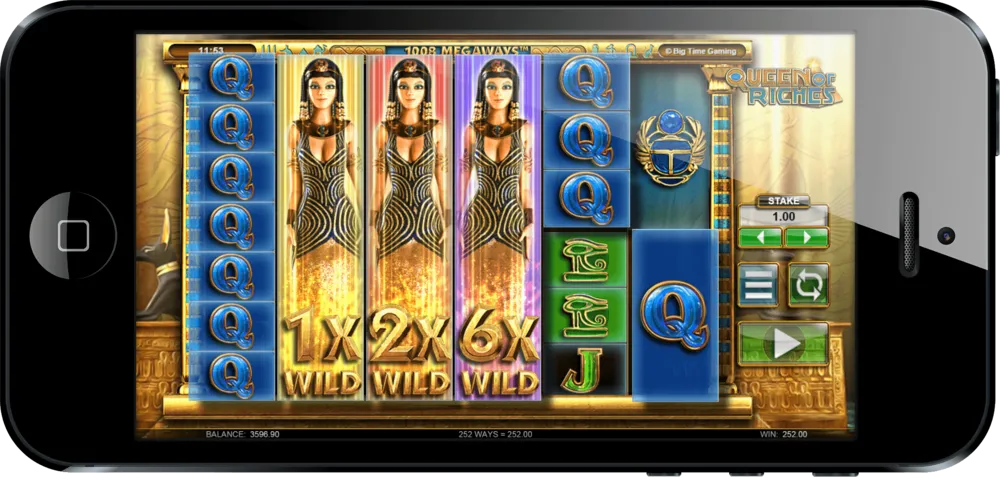The height and width of the screenshot is (477, 1000).
Task: Select the stake amount field showing 1.00
Action: pyautogui.click(x=783, y=216)
